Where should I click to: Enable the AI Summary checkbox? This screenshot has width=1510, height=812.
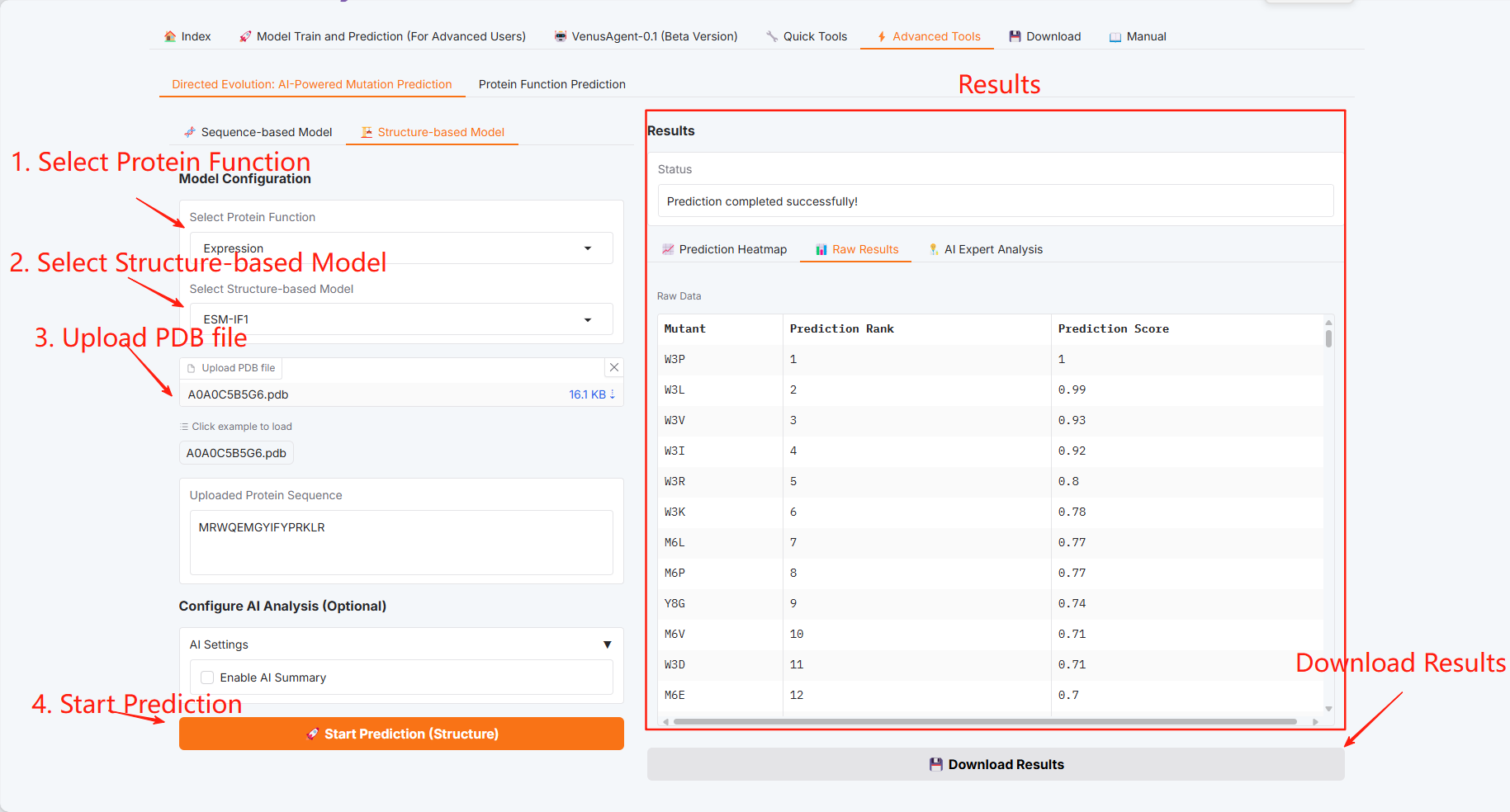[207, 677]
